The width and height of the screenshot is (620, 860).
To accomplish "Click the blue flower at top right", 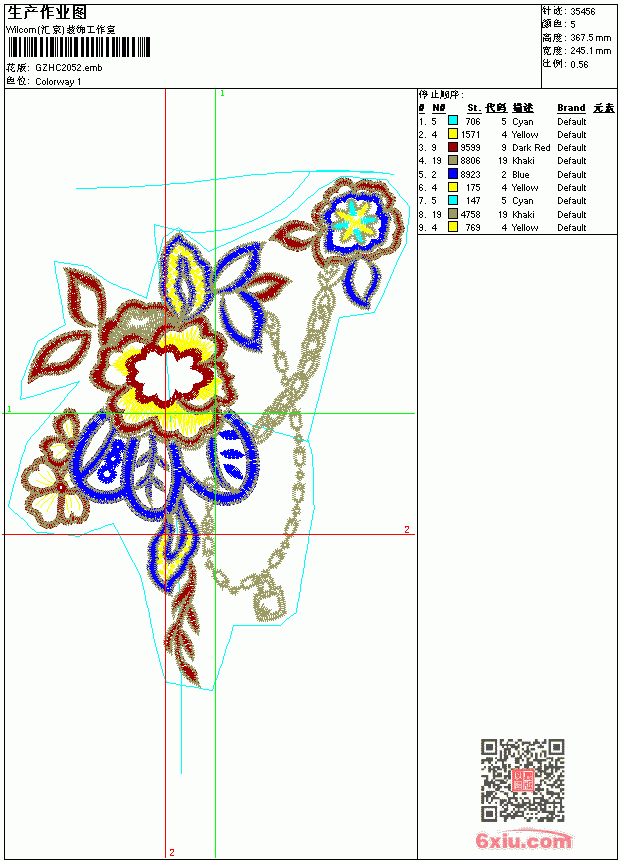I will (x=358, y=220).
